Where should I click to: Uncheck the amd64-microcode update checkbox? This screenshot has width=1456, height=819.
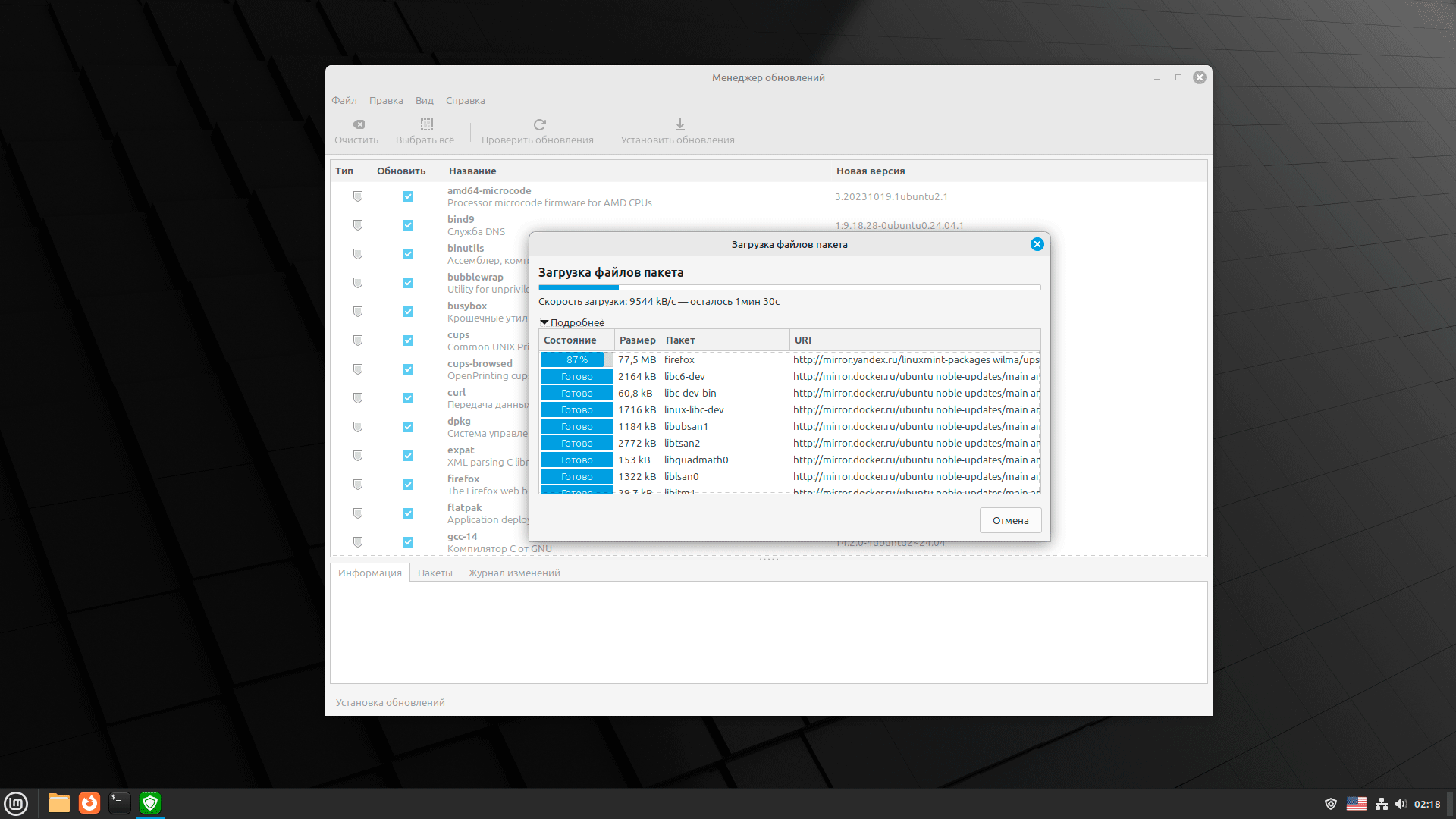tap(408, 196)
